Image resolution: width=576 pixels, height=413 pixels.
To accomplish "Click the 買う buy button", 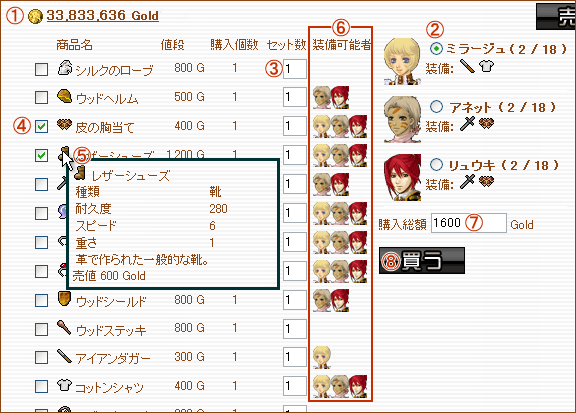I will coord(422,261).
